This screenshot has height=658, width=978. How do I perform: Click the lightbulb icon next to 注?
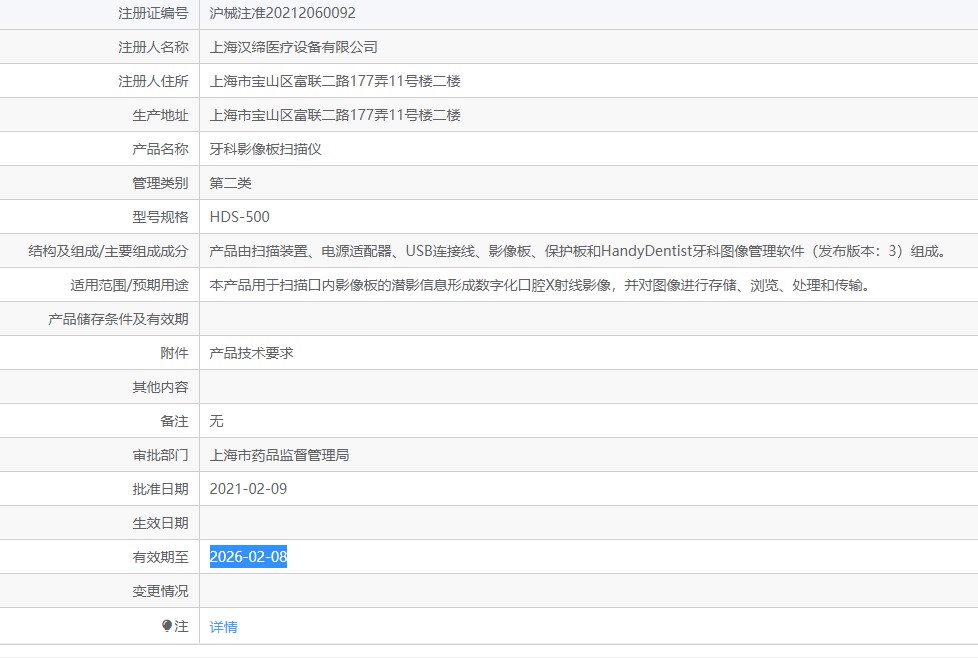pyautogui.click(x=167, y=626)
